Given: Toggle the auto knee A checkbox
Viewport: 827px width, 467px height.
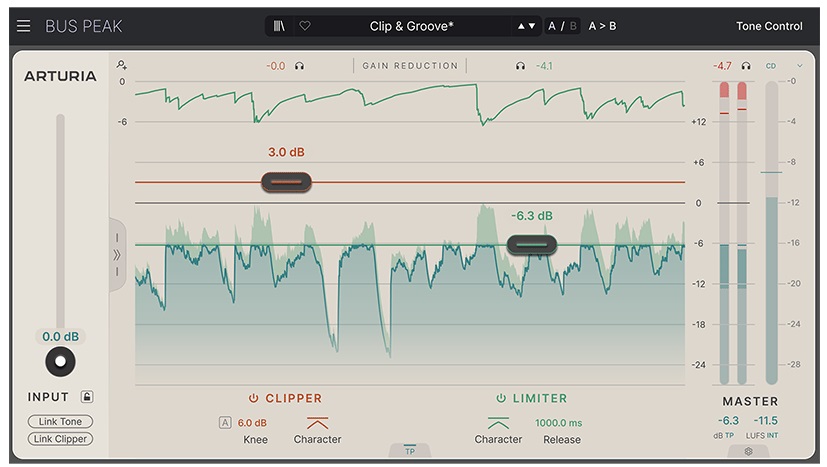Looking at the screenshot, I should tap(225, 423).
